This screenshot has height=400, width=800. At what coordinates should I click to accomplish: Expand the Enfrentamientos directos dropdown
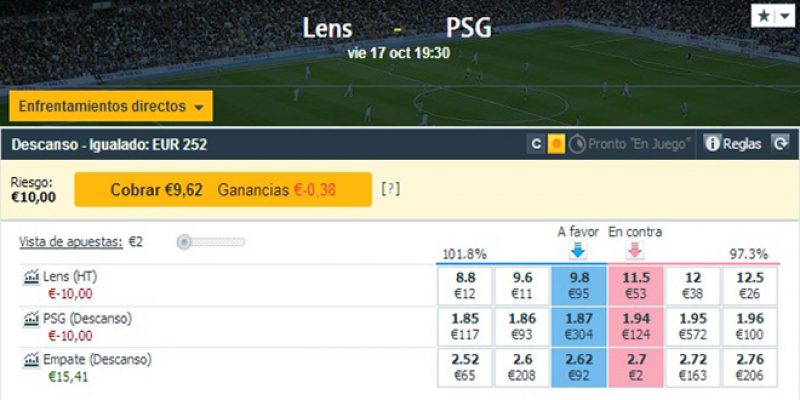(112, 106)
